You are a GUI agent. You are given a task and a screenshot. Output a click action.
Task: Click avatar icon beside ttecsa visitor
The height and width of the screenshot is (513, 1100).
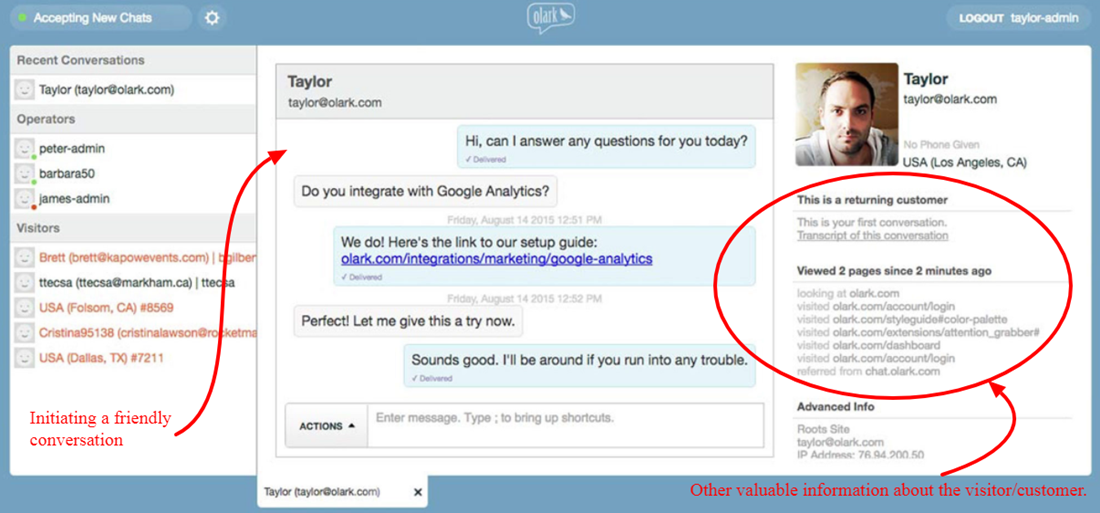[25, 283]
